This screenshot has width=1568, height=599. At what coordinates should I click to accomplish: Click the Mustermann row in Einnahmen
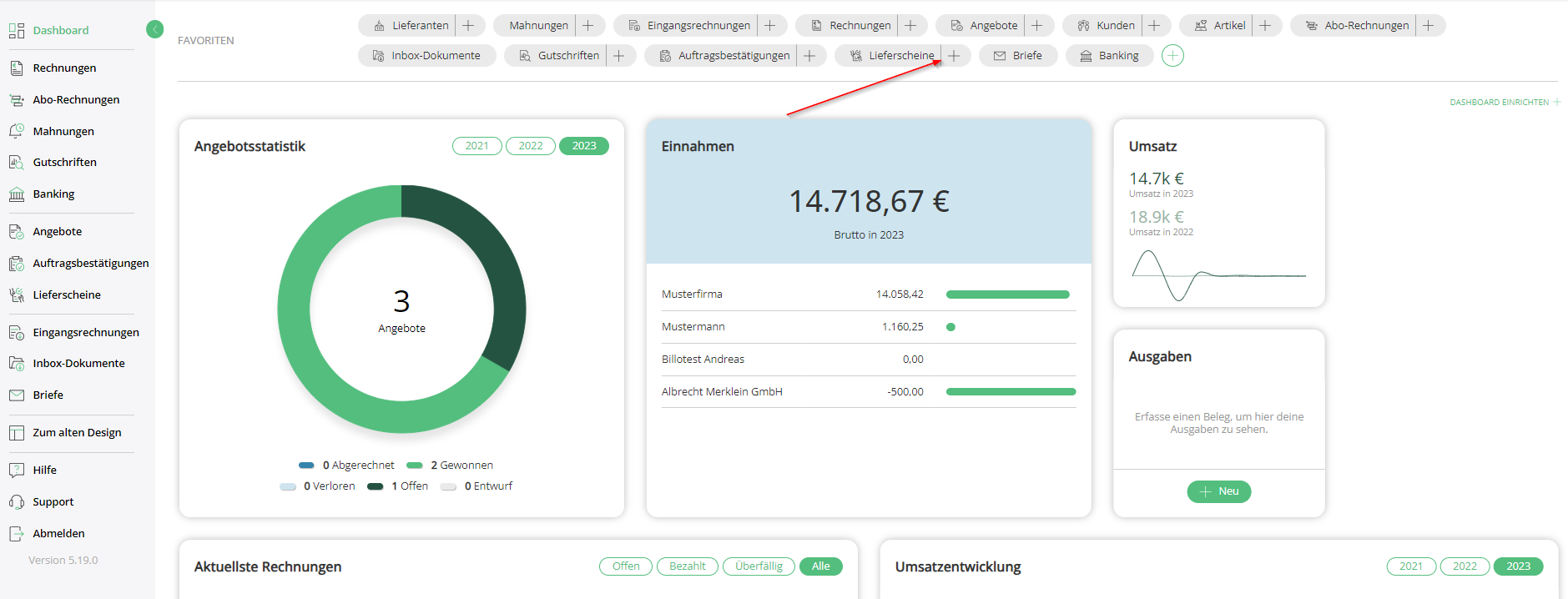[869, 327]
